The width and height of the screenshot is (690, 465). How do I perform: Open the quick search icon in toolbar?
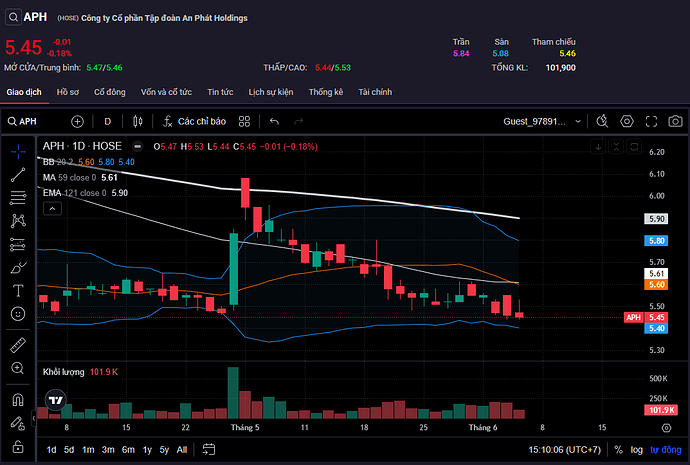coord(602,121)
